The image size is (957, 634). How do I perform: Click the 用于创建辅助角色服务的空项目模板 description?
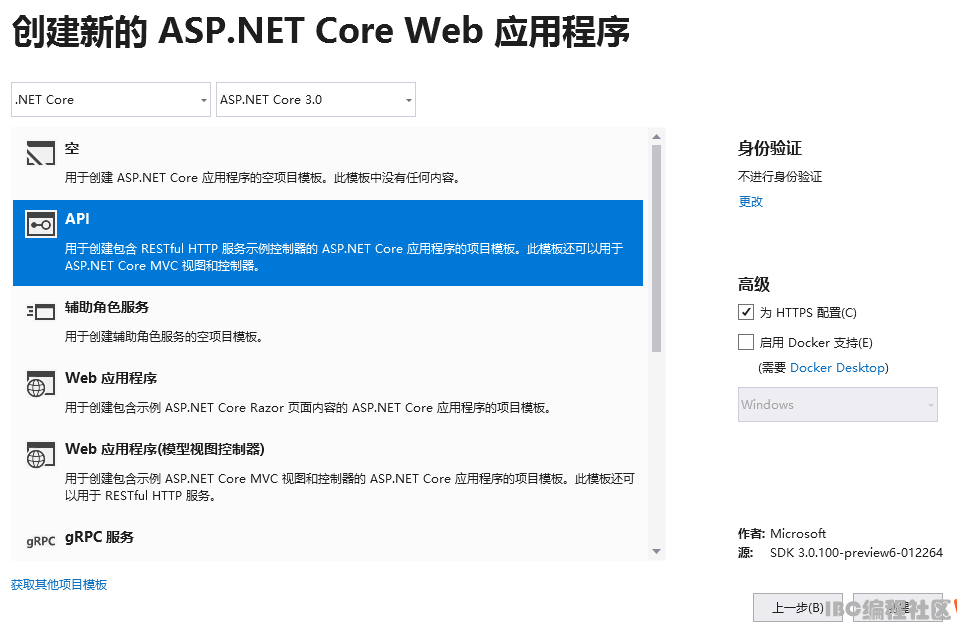click(x=164, y=337)
